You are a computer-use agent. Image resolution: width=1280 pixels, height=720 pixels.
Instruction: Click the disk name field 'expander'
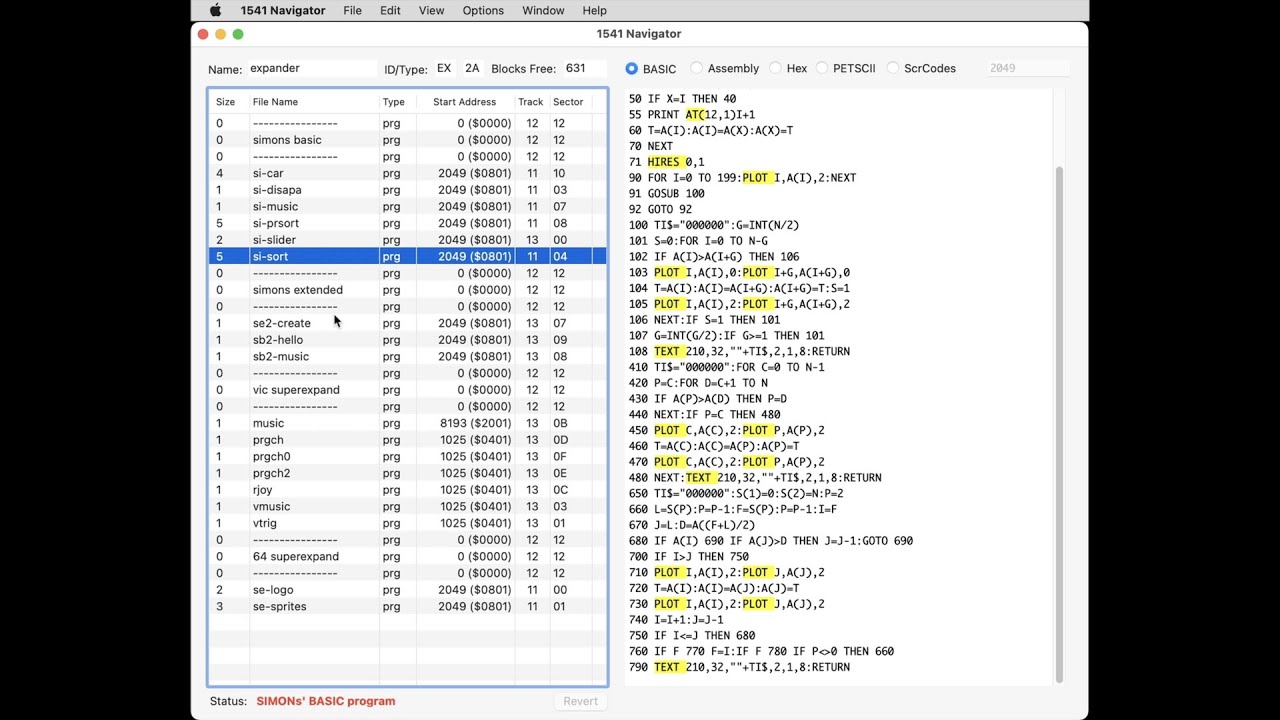point(311,68)
